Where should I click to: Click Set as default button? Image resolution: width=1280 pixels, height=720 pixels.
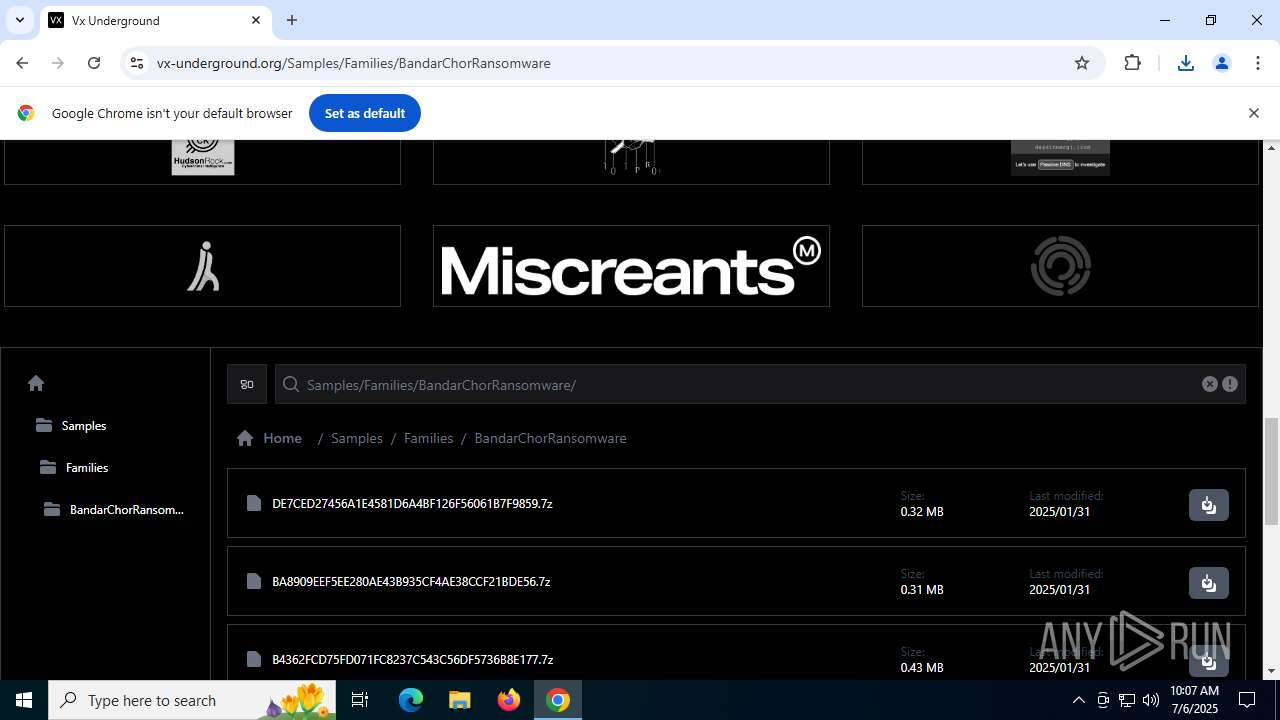click(364, 113)
